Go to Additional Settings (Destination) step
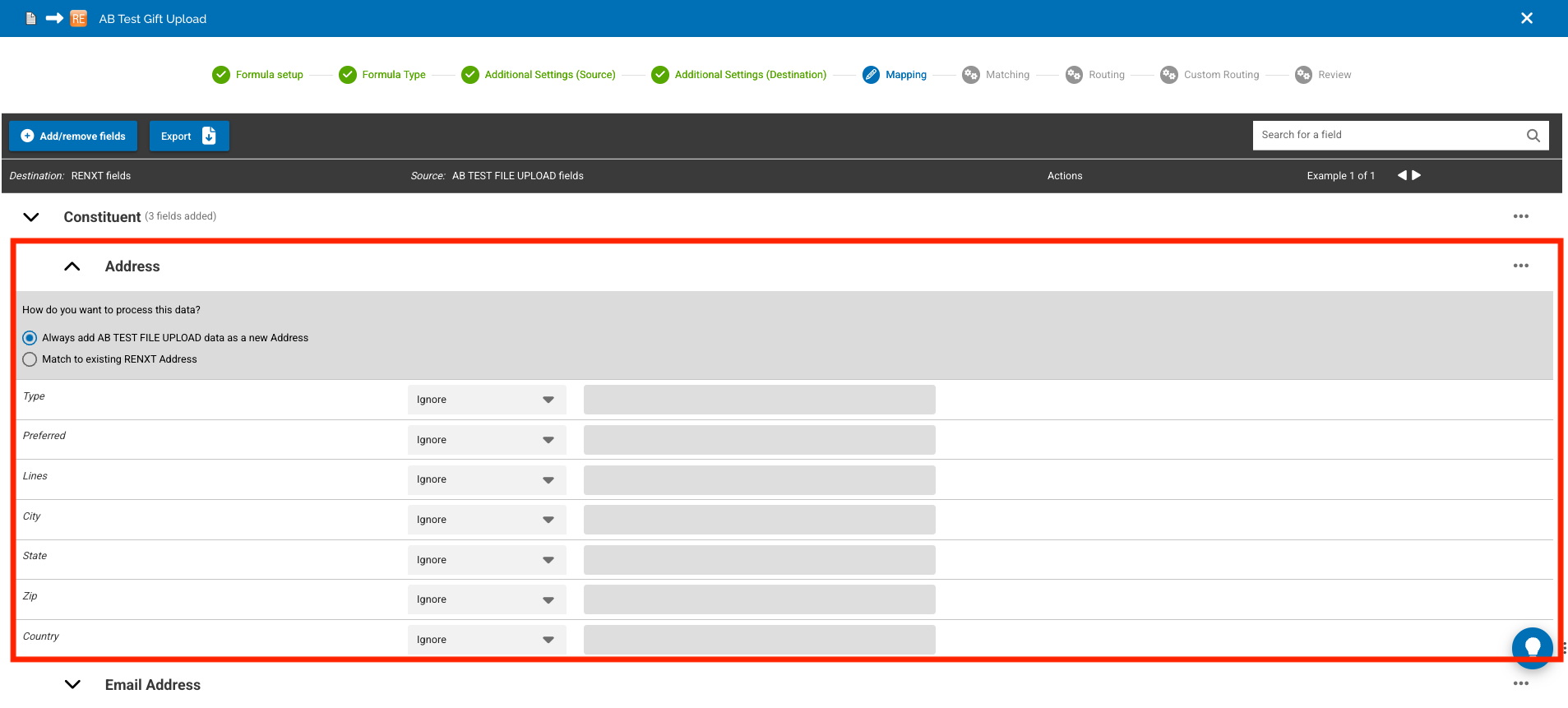The image size is (1568, 708). click(x=739, y=75)
